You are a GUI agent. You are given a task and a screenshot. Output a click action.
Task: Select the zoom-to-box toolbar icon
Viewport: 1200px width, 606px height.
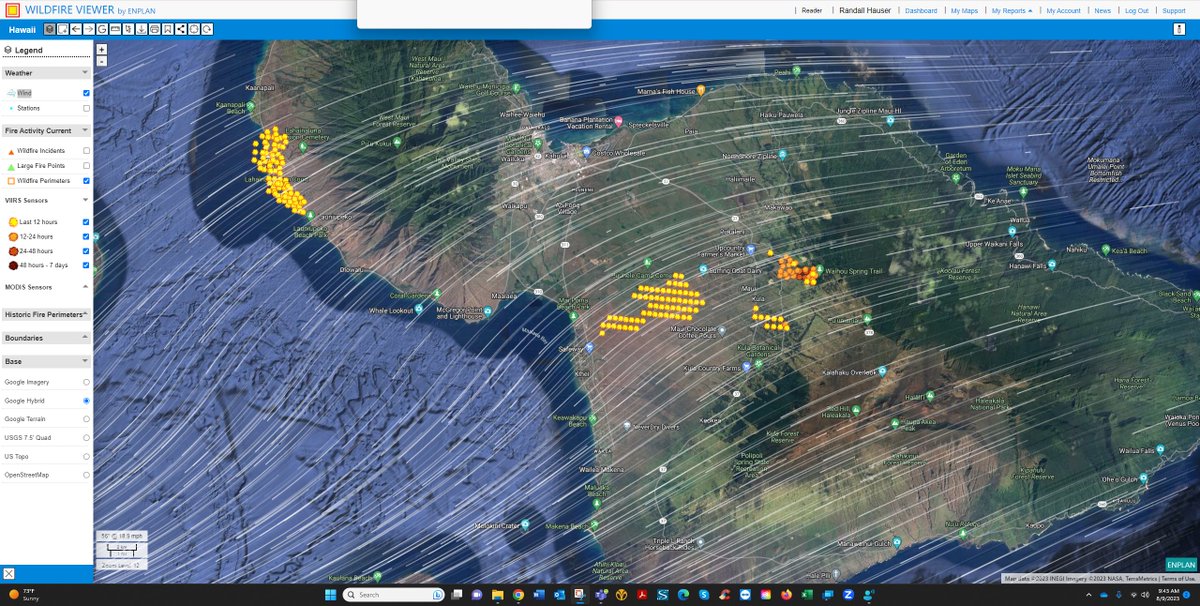tap(63, 29)
